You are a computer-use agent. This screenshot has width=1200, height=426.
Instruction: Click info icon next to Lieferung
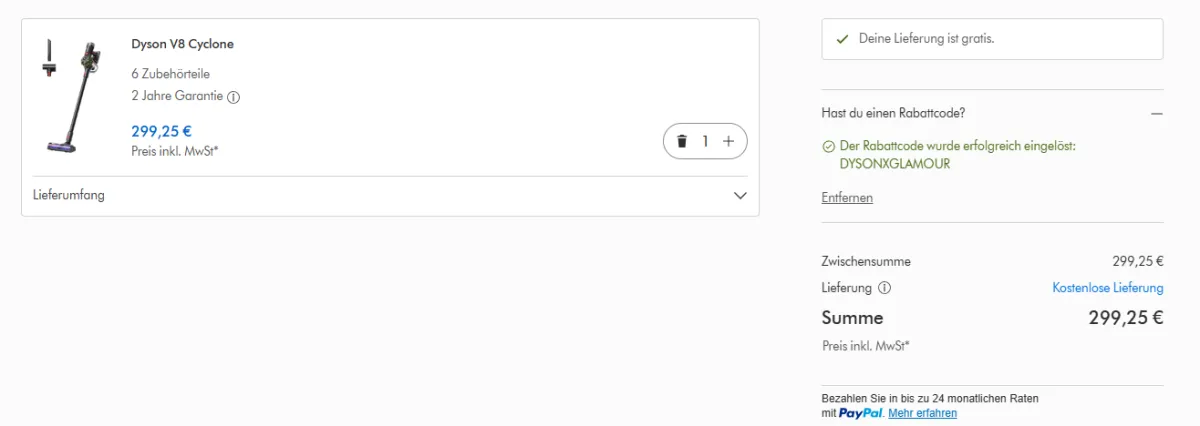click(x=884, y=288)
